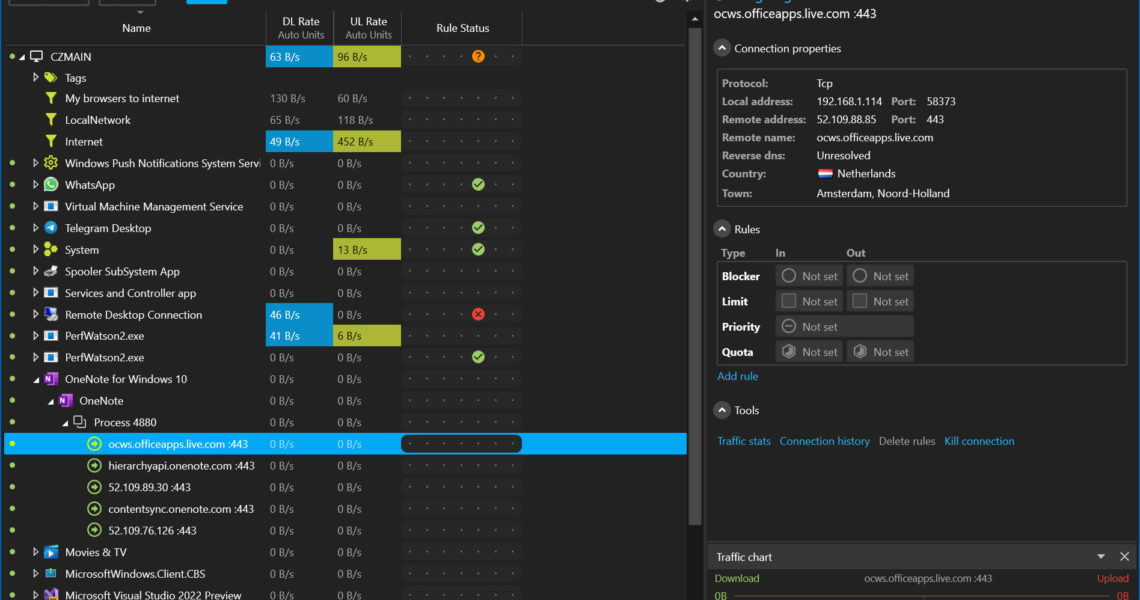This screenshot has width=1140, height=600.
Task: Click the Tags icon in the tree
Action: 51,78
